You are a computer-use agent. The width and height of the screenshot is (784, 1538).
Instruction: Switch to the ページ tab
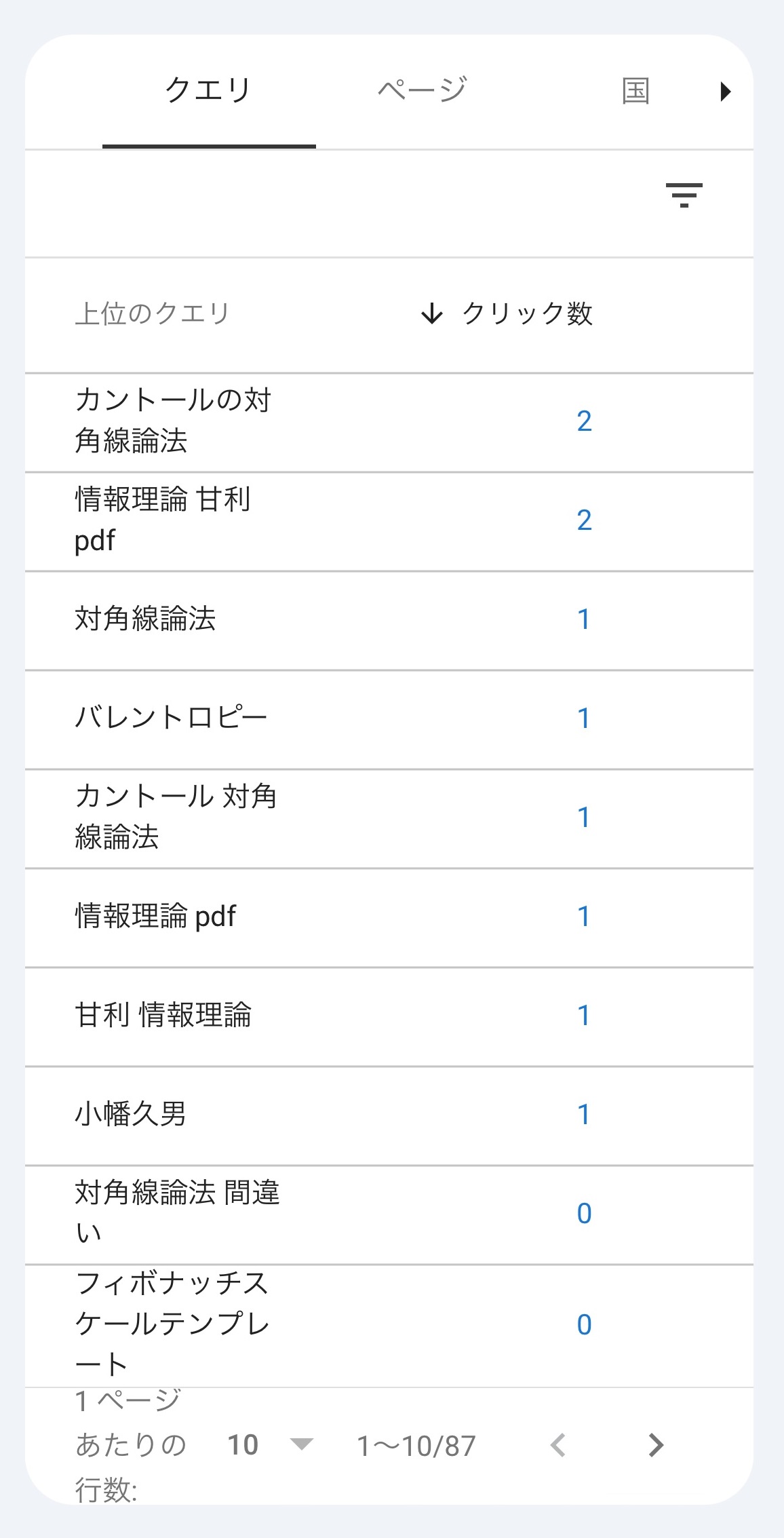(x=422, y=91)
